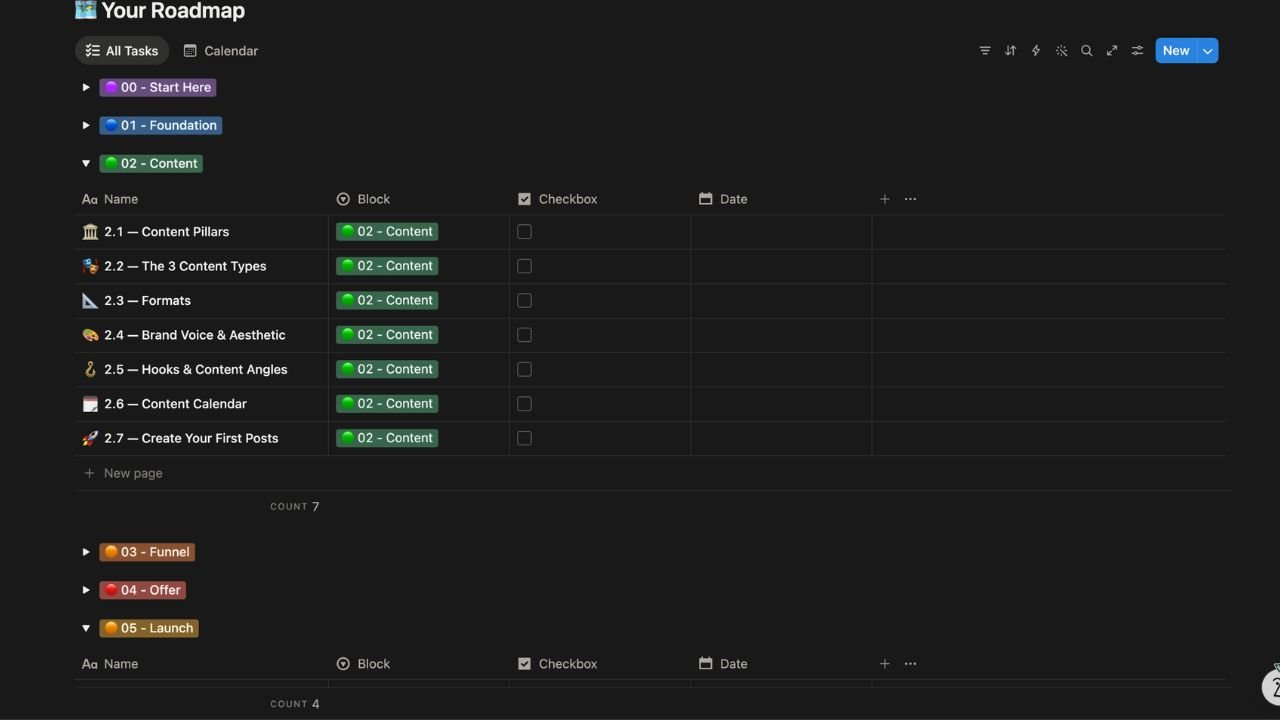The width and height of the screenshot is (1280, 720).
Task: Add a new property with the plus icon
Action: pyautogui.click(x=884, y=198)
